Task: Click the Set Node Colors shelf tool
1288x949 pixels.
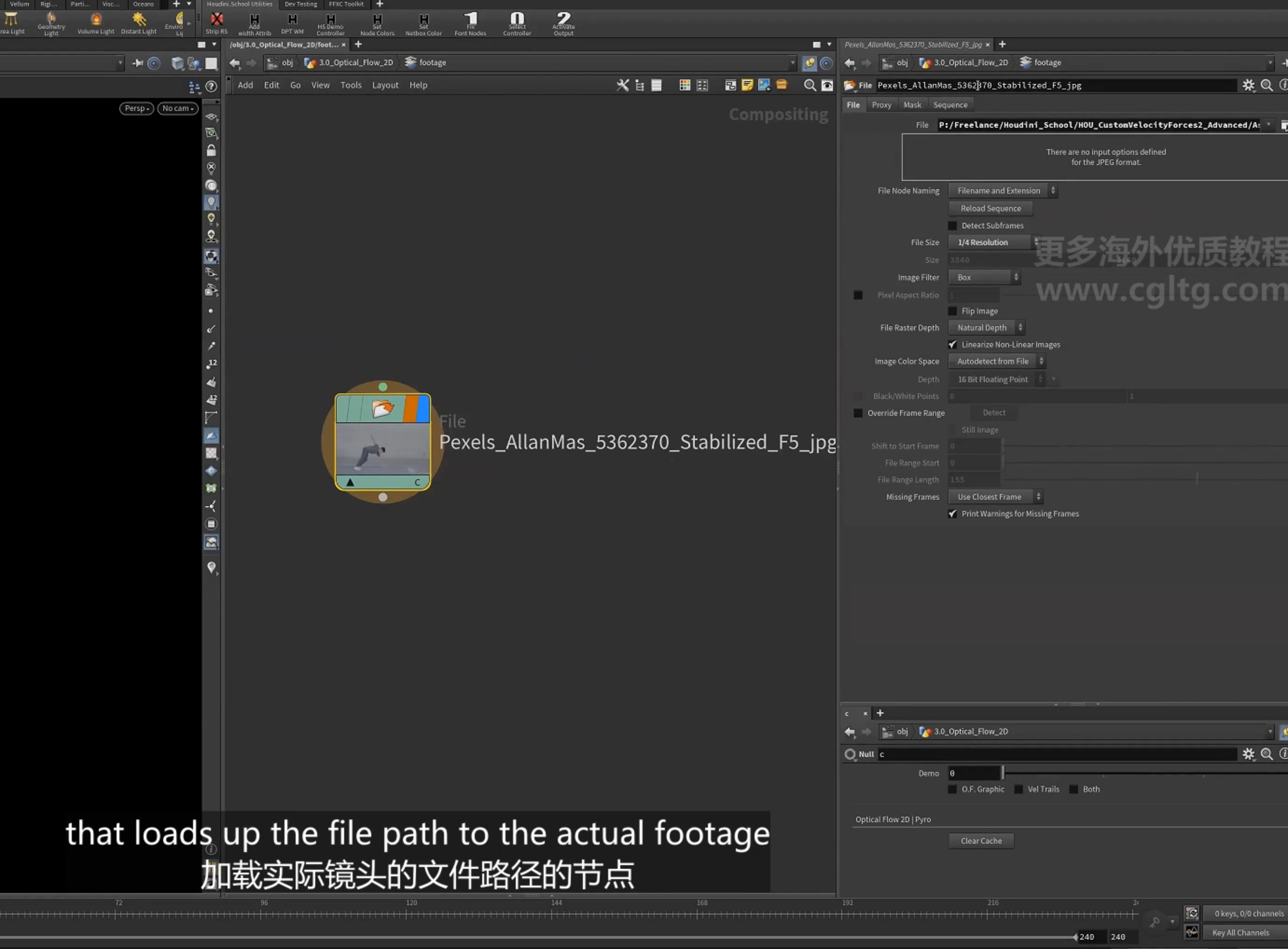Action: pos(377,24)
